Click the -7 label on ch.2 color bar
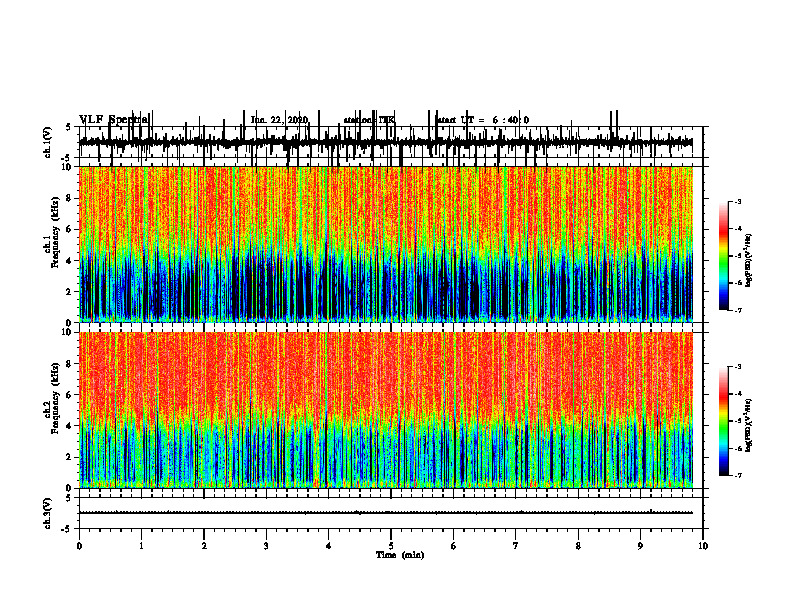The width and height of the screenshot is (792, 612). [x=738, y=475]
